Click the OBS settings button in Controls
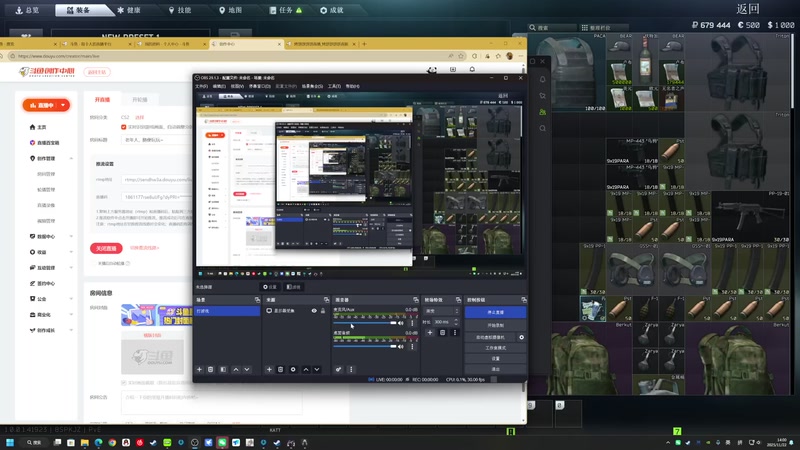 point(495,359)
